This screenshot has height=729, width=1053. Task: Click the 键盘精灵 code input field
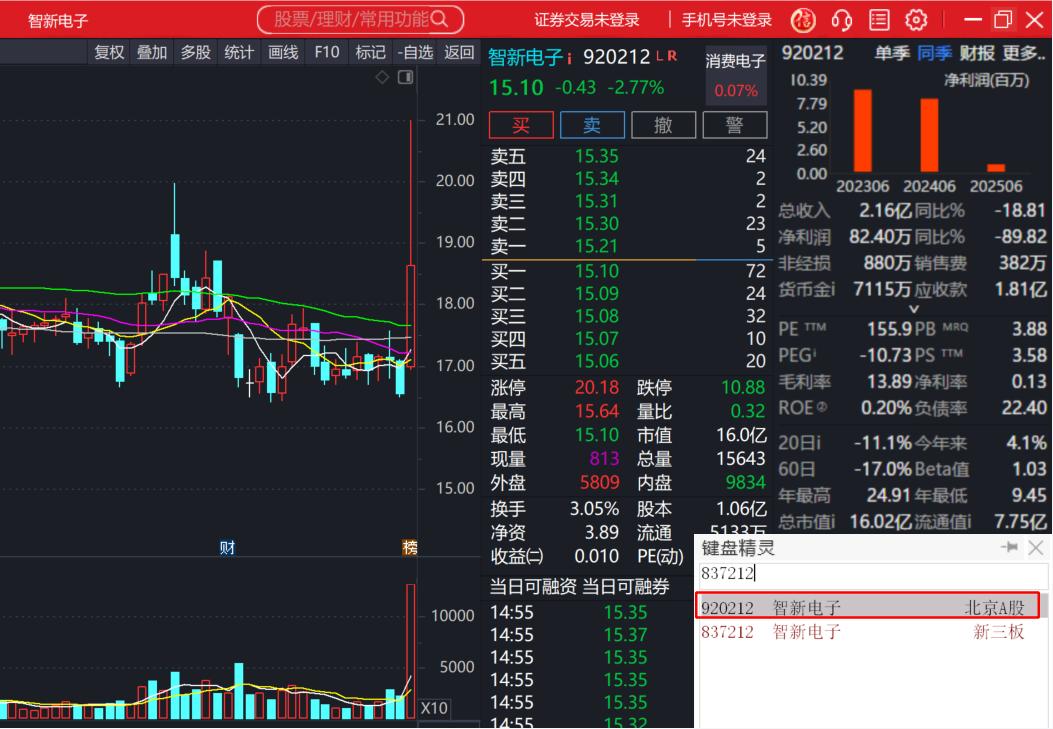(872, 573)
